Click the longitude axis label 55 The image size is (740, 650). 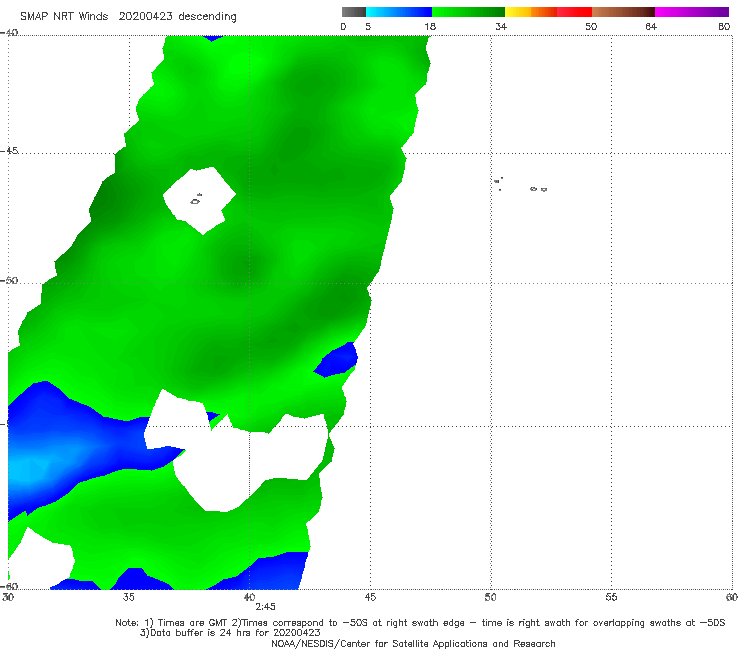(611, 597)
